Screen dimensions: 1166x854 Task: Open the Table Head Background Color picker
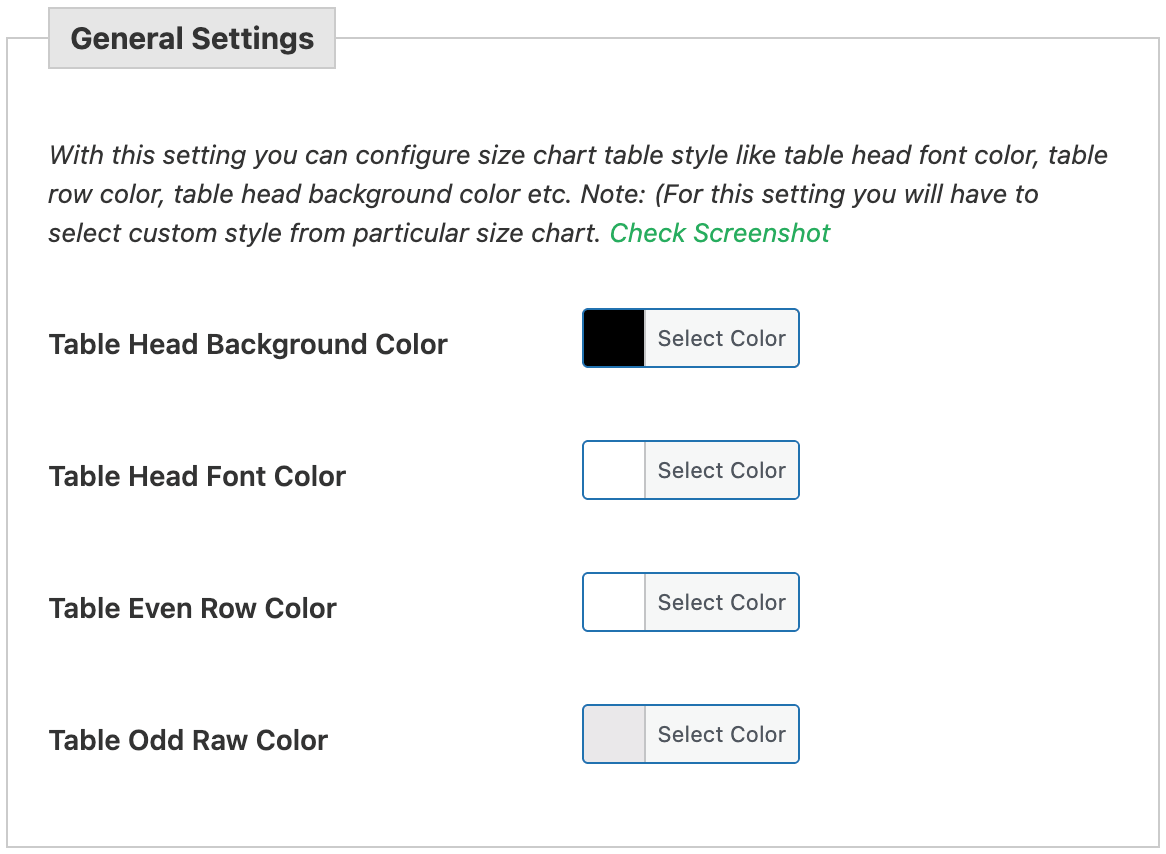(x=721, y=338)
